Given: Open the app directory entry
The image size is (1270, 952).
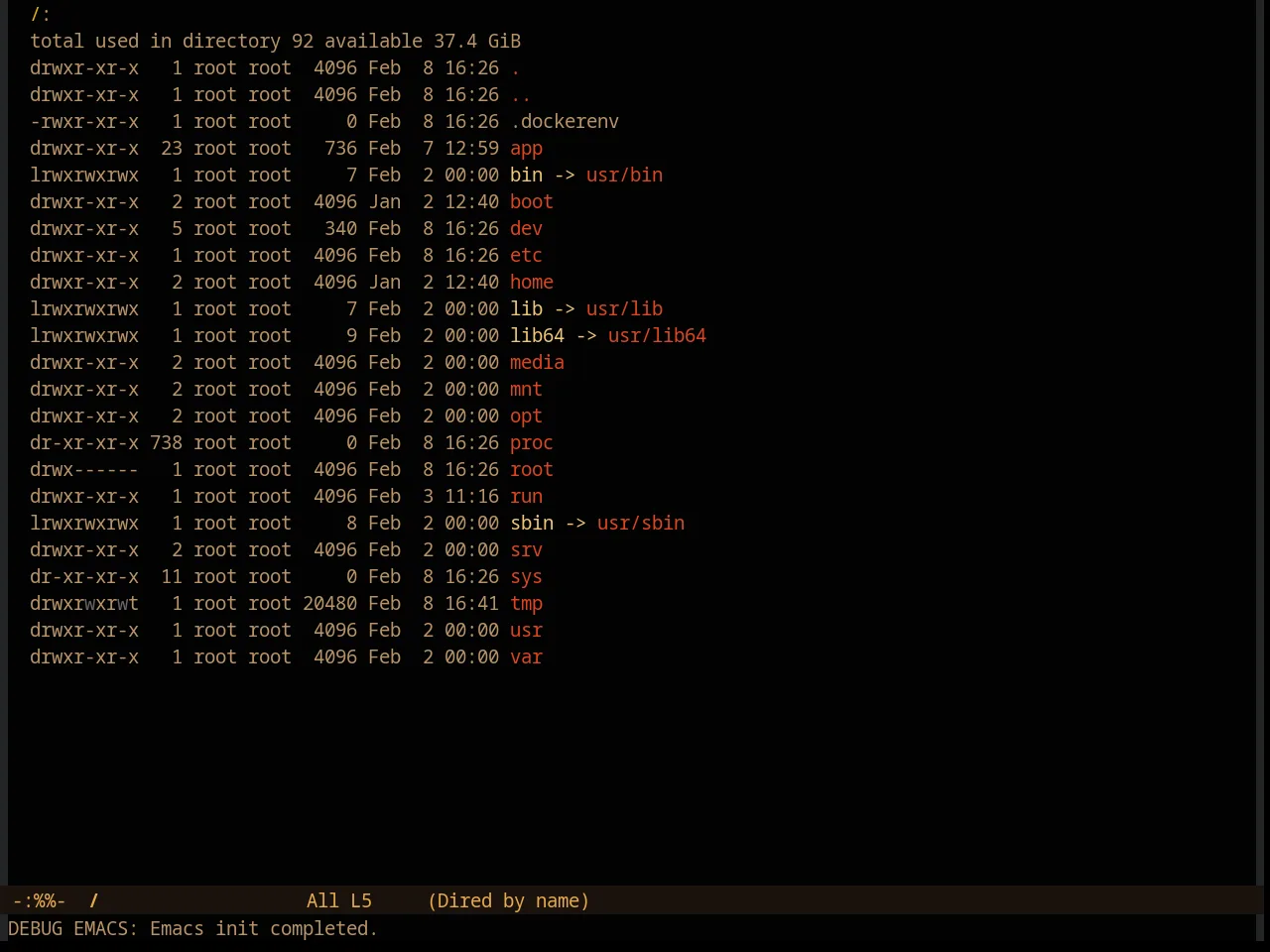Looking at the screenshot, I should pos(526,149).
